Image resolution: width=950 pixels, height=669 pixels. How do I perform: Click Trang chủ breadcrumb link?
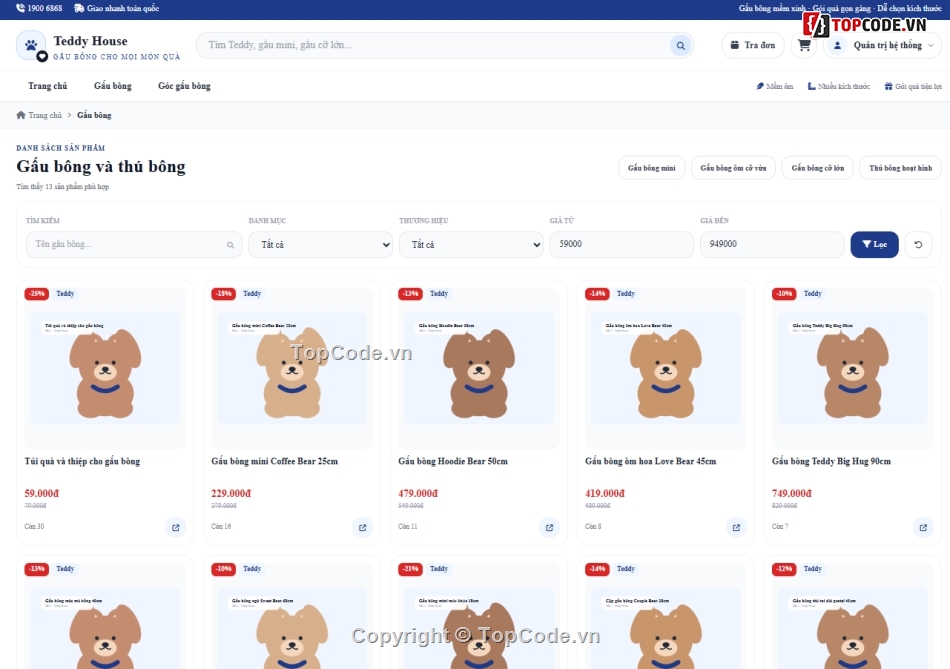tap(45, 115)
